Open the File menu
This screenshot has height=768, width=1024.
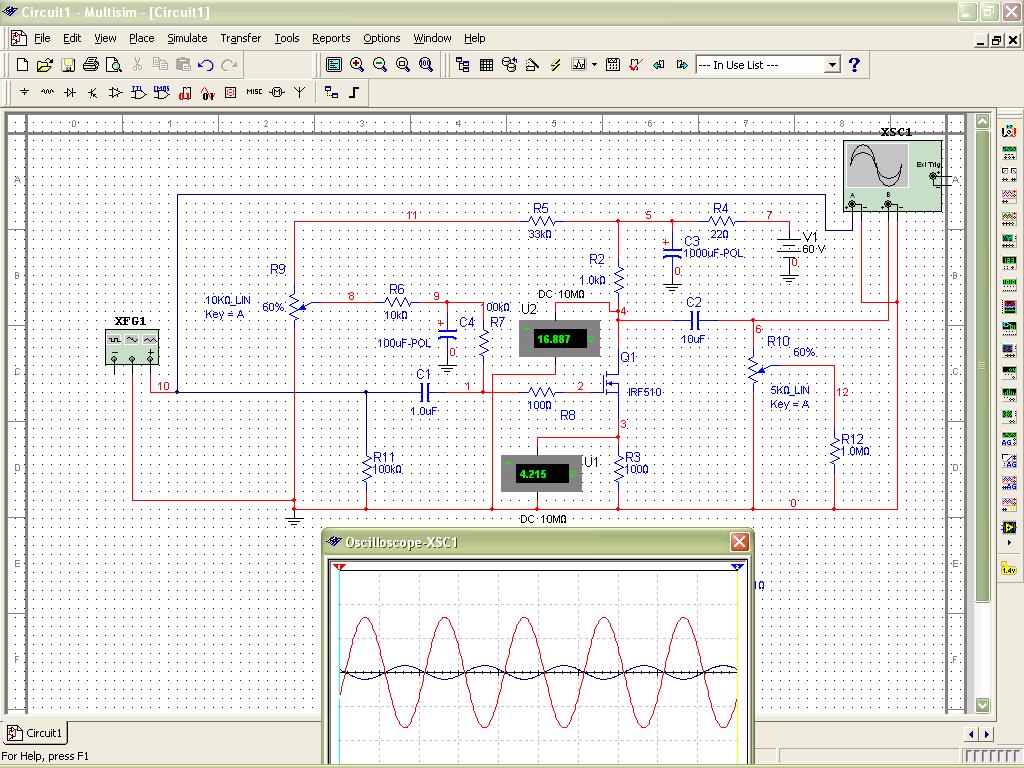(42, 38)
